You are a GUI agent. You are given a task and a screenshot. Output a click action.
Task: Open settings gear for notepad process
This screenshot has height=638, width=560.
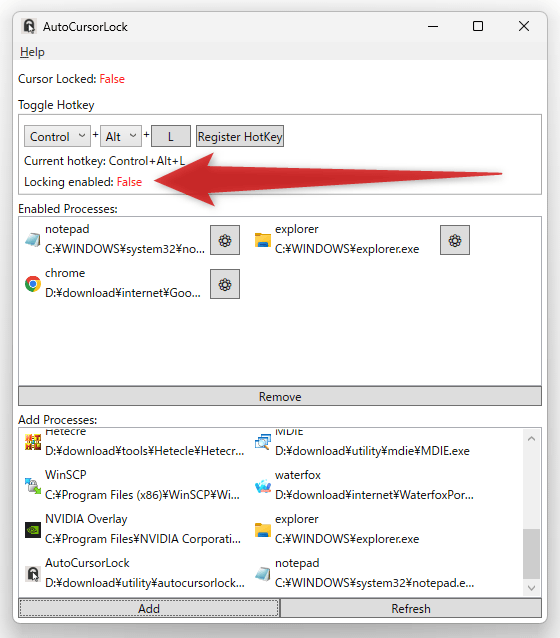pyautogui.click(x=225, y=240)
